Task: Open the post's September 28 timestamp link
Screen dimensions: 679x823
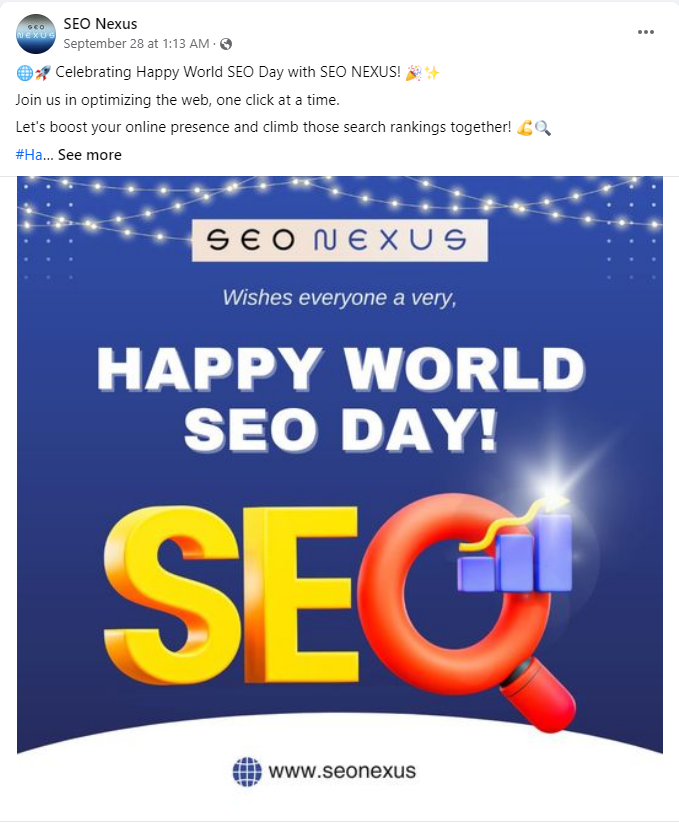Action: (136, 43)
